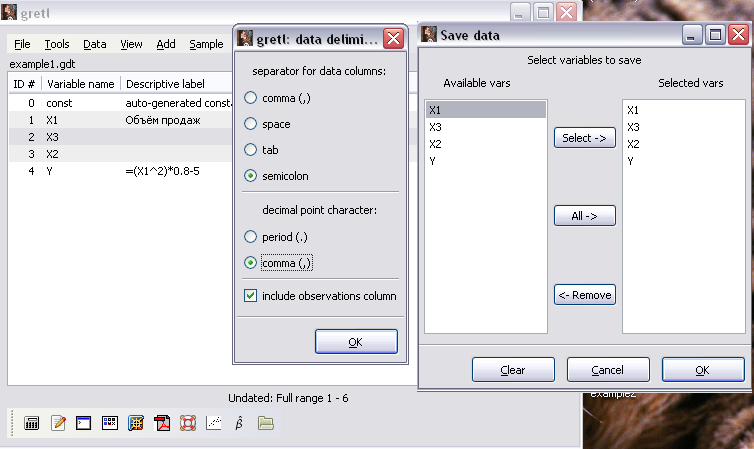Image resolution: width=754 pixels, height=449 pixels.
Task: Click Cancel in Save data
Action: tap(608, 370)
